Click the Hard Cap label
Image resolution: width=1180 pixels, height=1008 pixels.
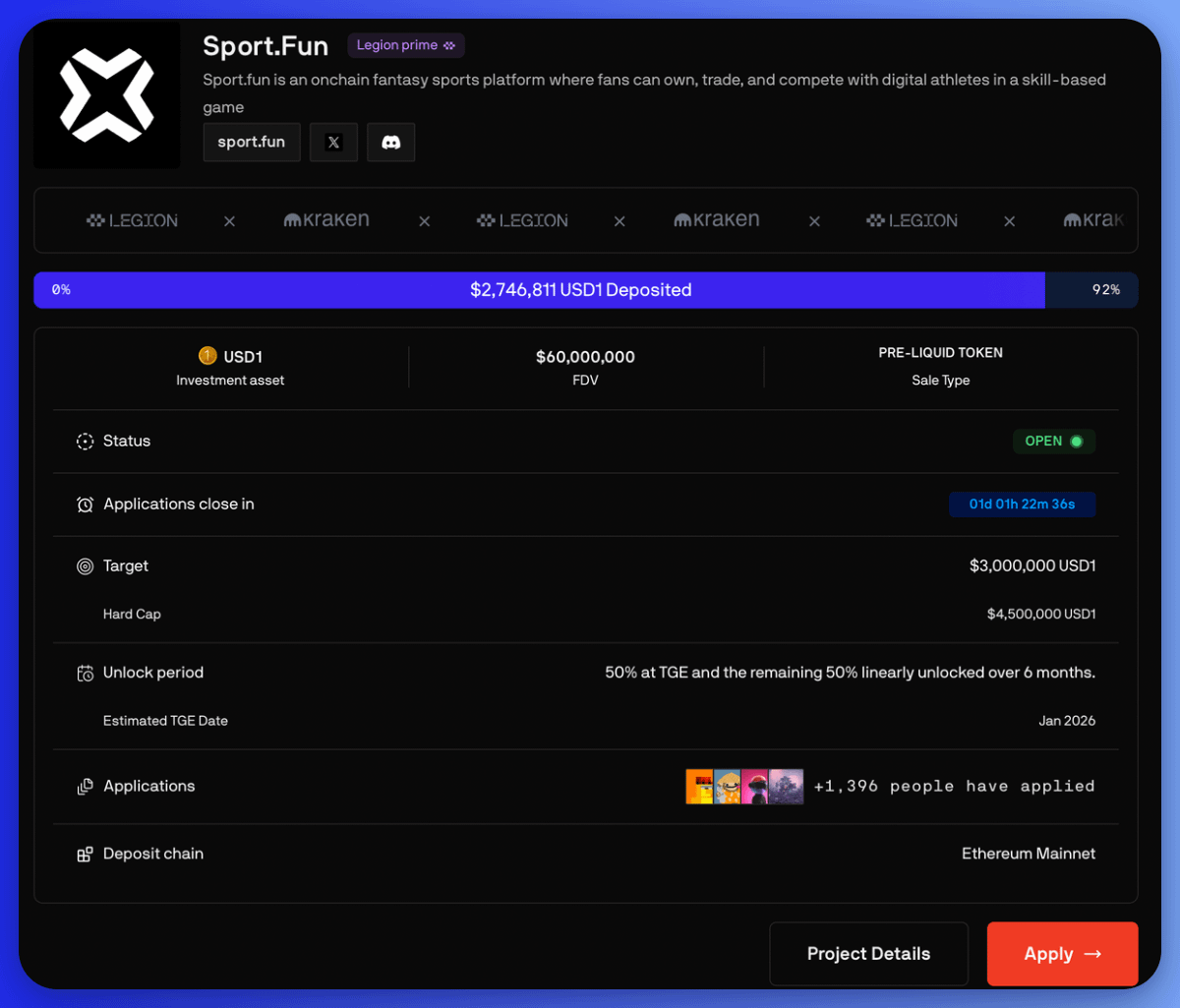(x=132, y=615)
